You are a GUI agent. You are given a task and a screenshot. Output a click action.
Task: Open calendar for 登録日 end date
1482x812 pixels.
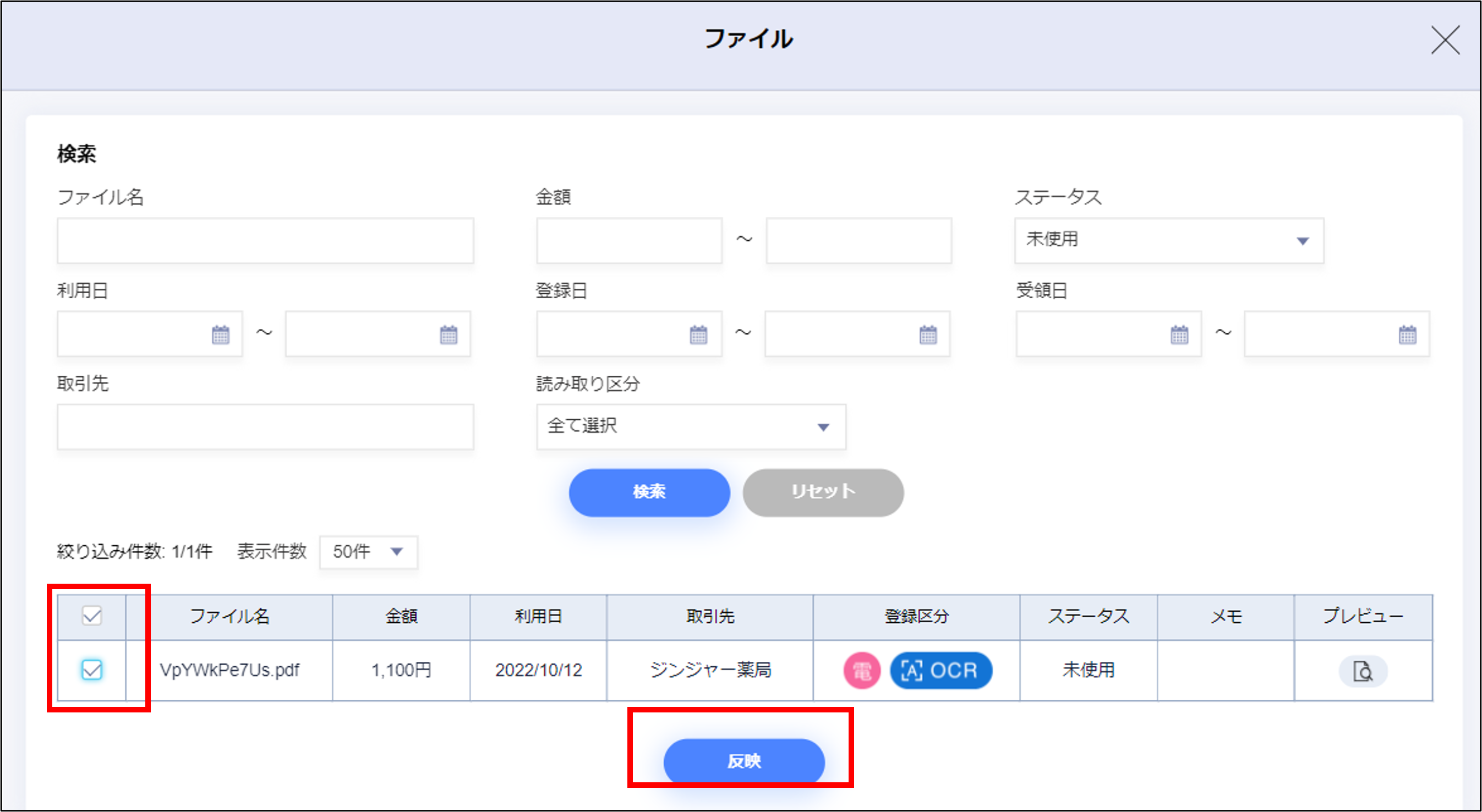927,334
